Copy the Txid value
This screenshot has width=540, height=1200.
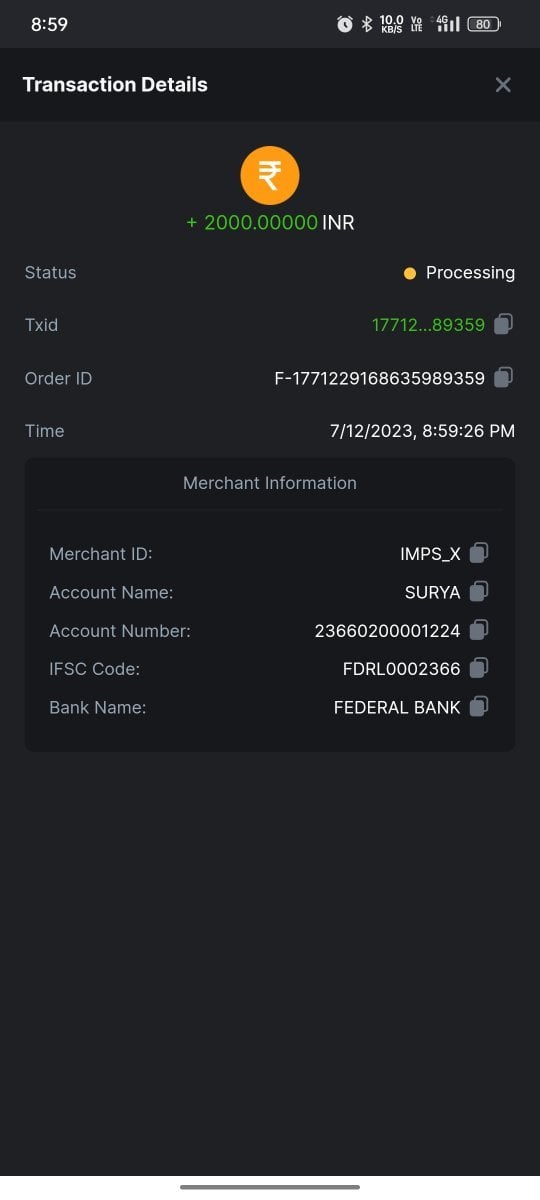click(504, 324)
